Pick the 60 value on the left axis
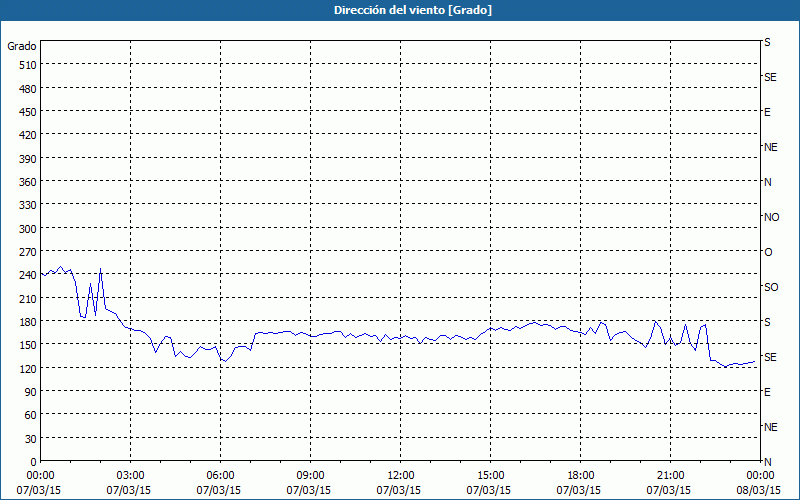The image size is (800, 500). [31, 415]
